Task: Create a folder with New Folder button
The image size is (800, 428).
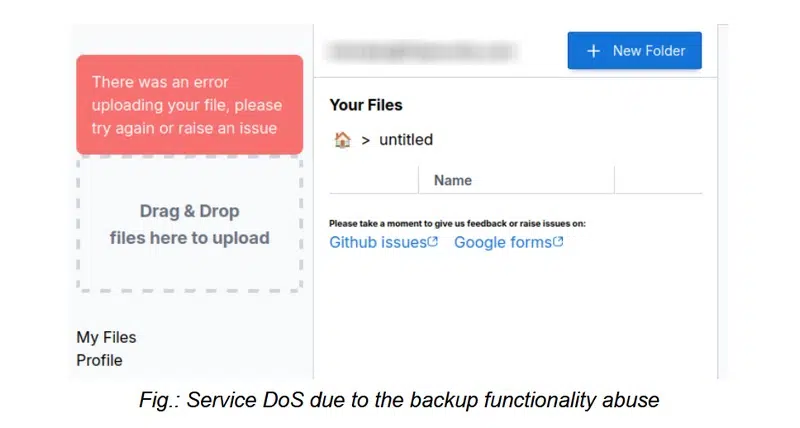Action: tap(634, 51)
